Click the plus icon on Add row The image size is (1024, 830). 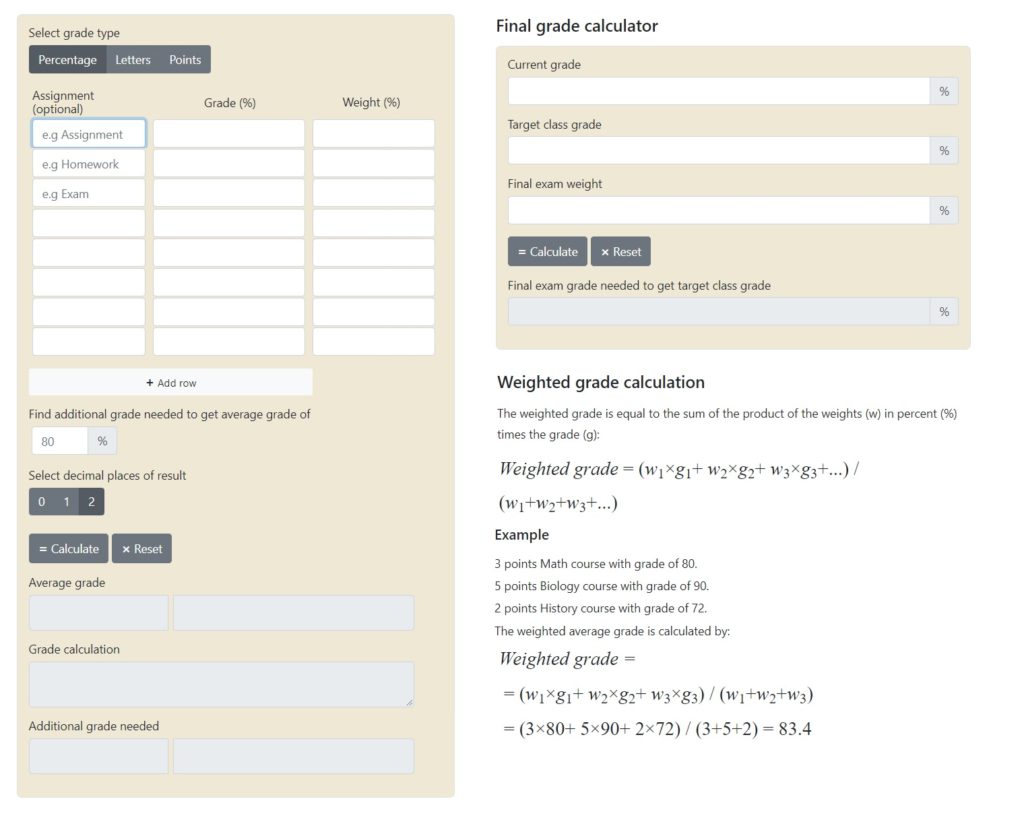[152, 382]
